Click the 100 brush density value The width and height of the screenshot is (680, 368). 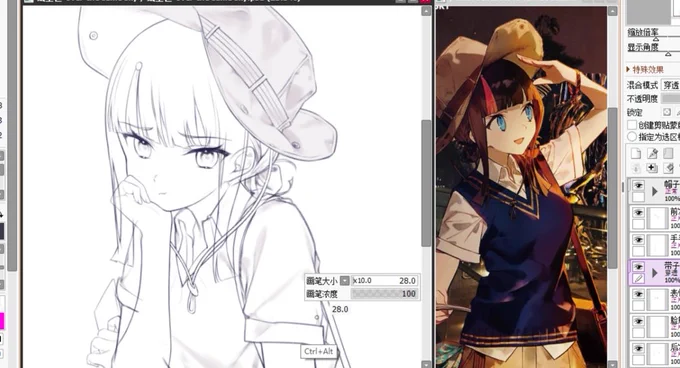click(x=409, y=294)
